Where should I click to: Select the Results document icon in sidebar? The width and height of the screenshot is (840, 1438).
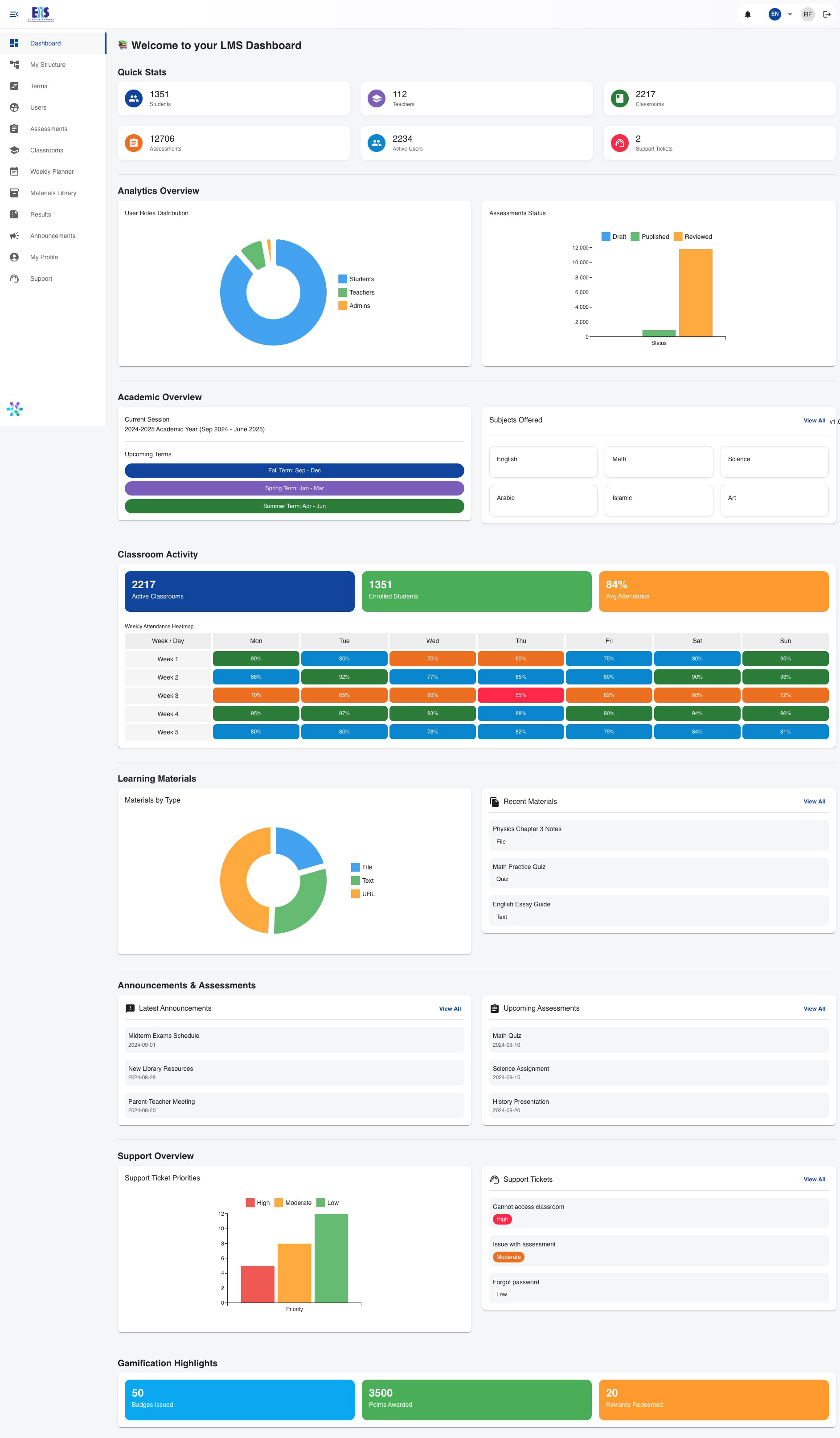(14, 214)
